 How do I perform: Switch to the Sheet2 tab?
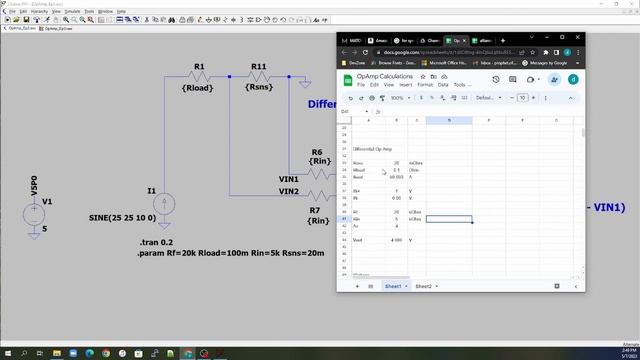pos(423,287)
